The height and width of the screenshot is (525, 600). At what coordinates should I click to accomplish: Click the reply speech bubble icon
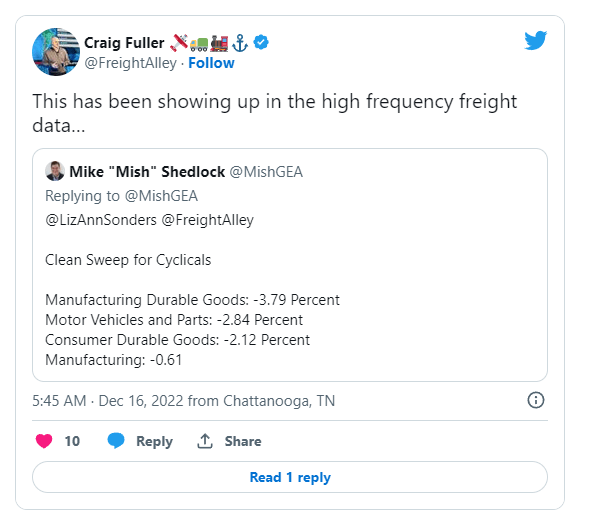(x=116, y=441)
